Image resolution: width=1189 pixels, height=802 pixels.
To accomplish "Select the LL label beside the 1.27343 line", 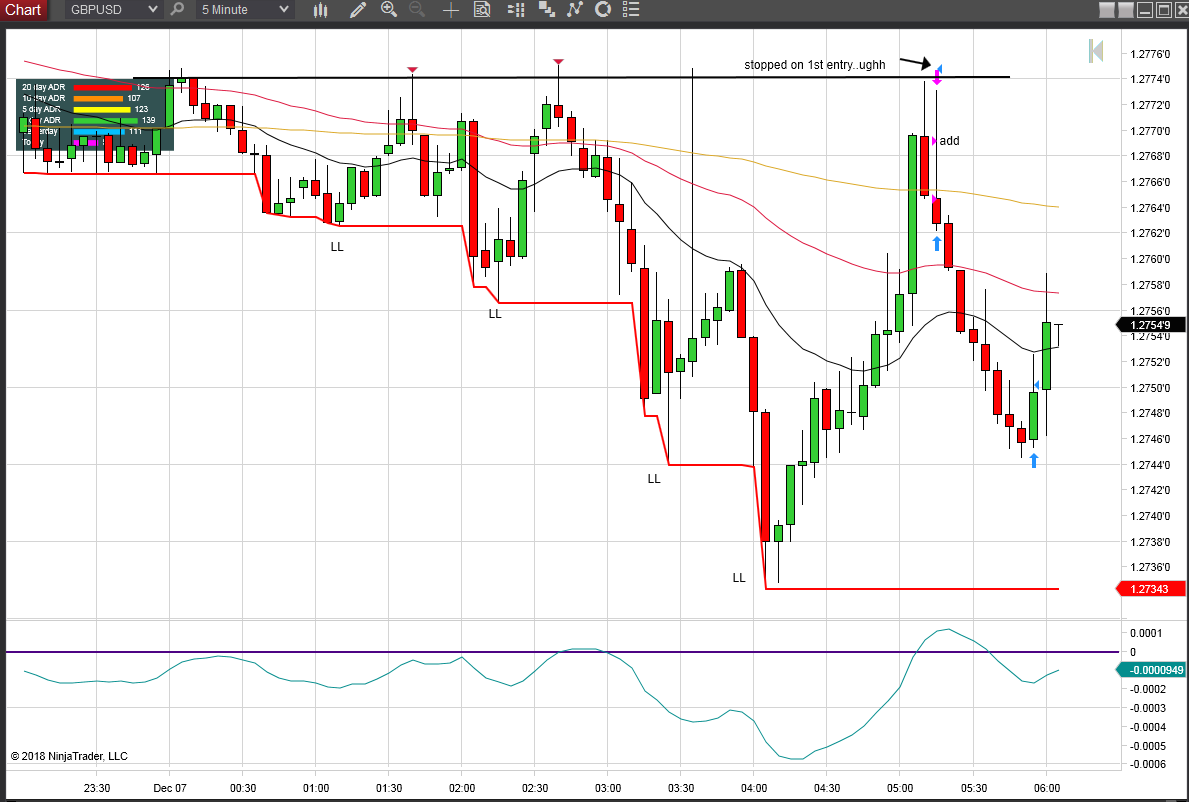I will click(x=739, y=578).
